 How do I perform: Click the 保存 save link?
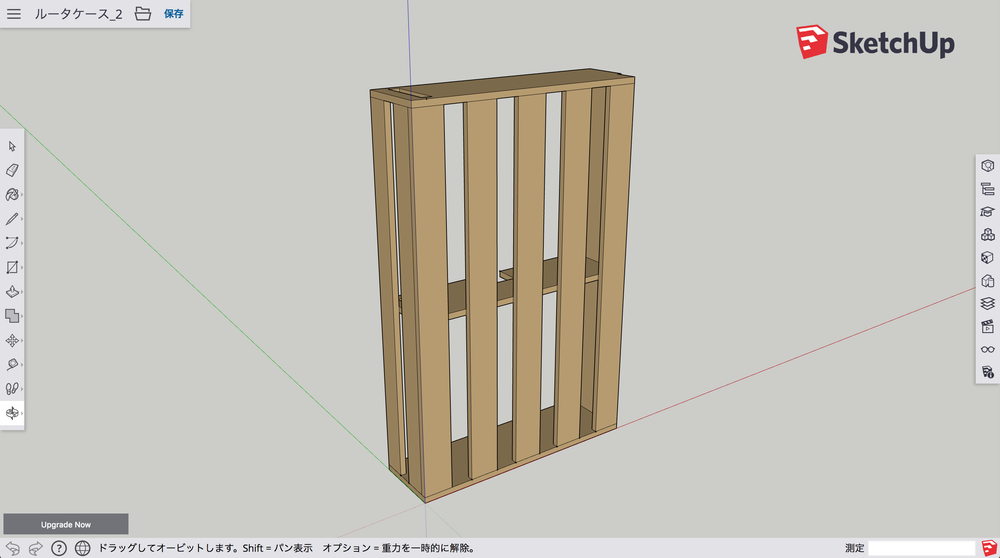(173, 13)
